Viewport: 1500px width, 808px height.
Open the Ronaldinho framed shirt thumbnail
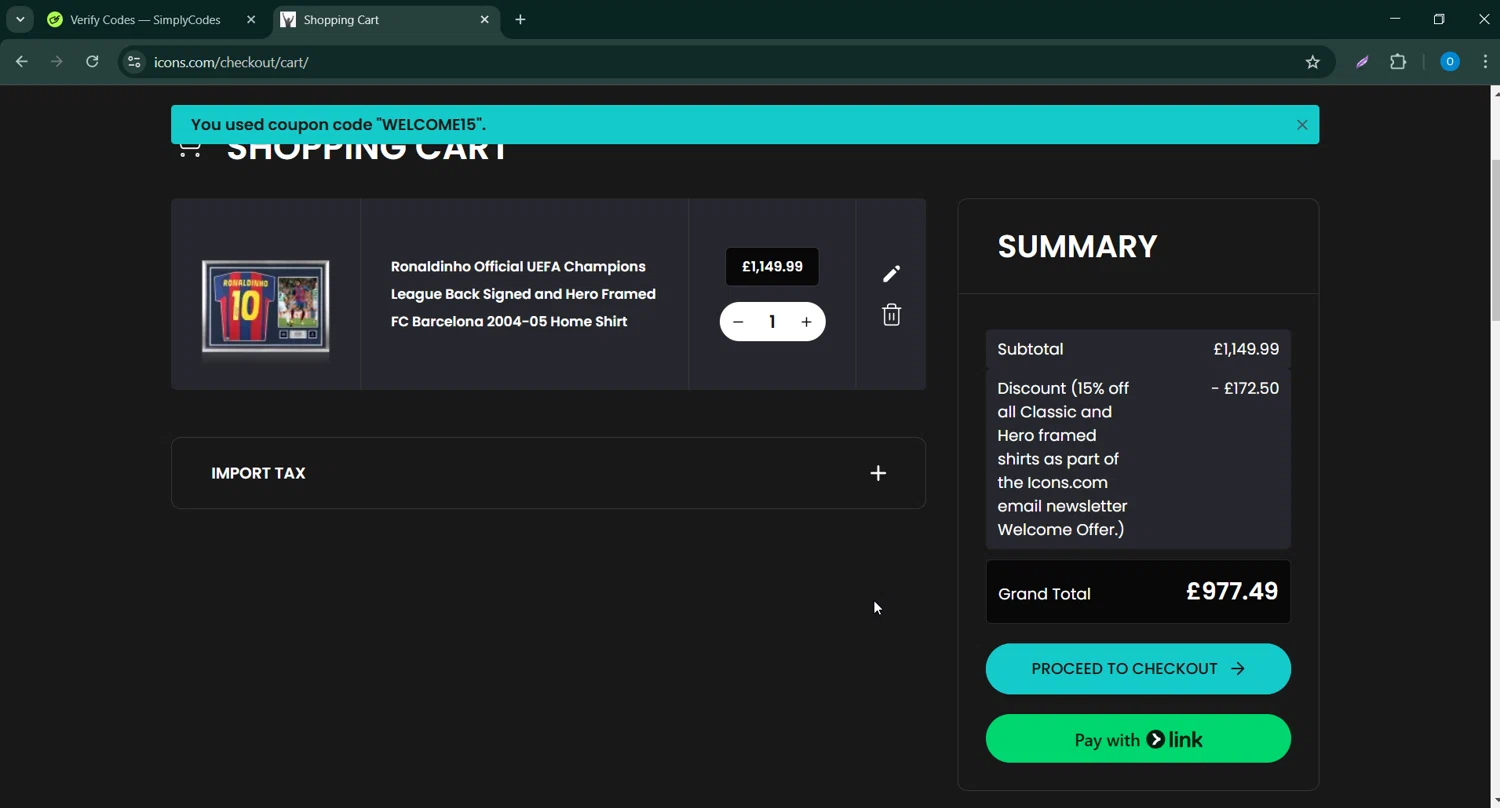pos(266,307)
